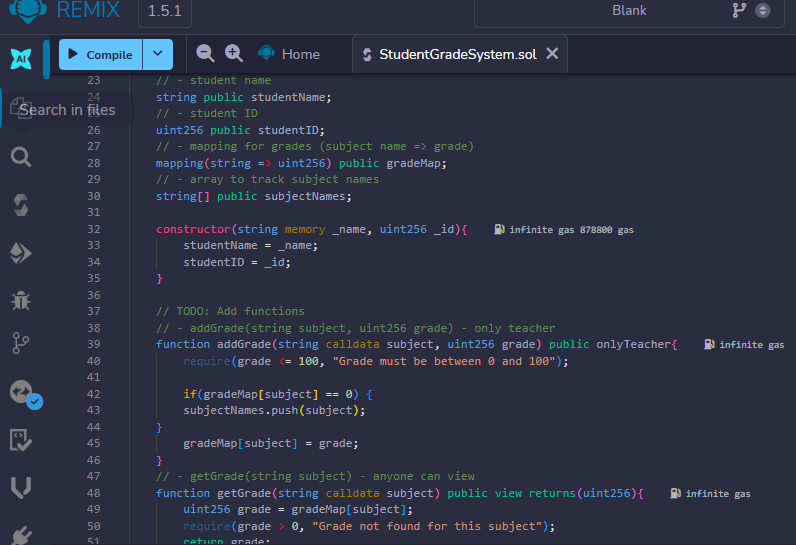Screen dimensions: 796x545
Task: Click 'studentID = _id;' code line
Action: point(237,262)
